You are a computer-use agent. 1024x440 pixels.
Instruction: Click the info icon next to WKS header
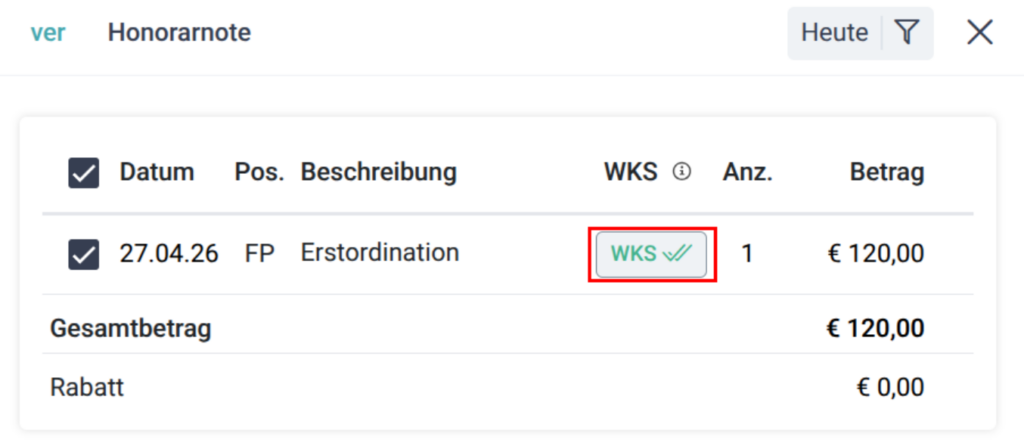point(682,172)
